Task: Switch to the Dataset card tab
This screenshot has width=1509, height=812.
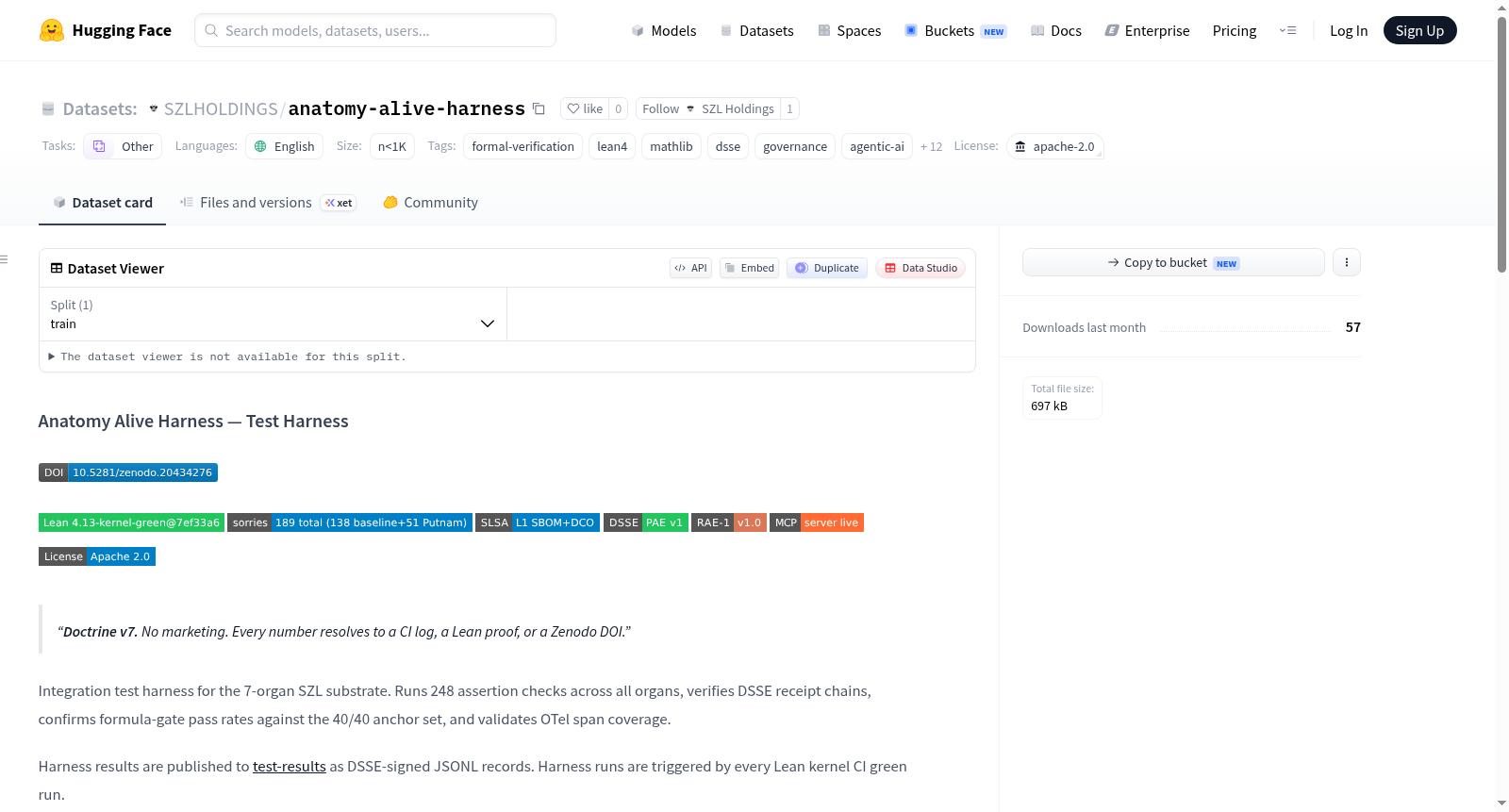Action: 103,202
